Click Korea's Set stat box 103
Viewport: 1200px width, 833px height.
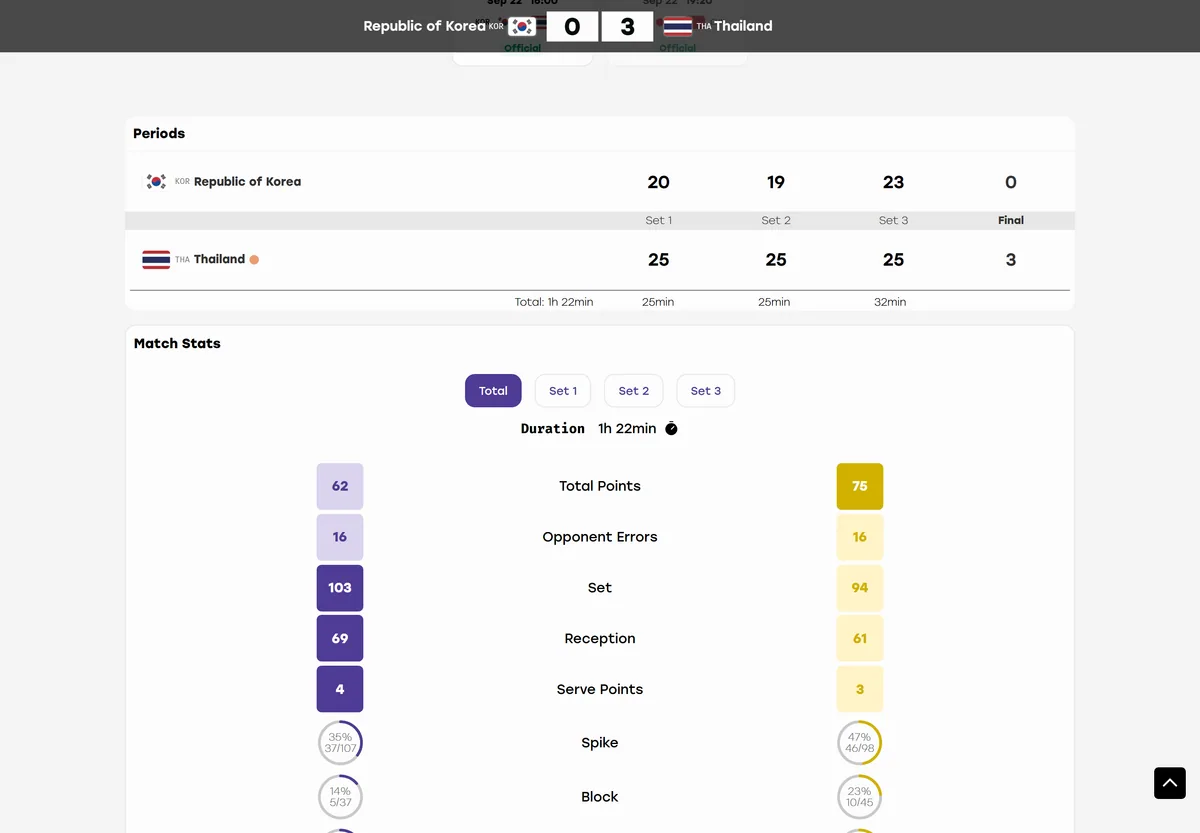point(340,588)
